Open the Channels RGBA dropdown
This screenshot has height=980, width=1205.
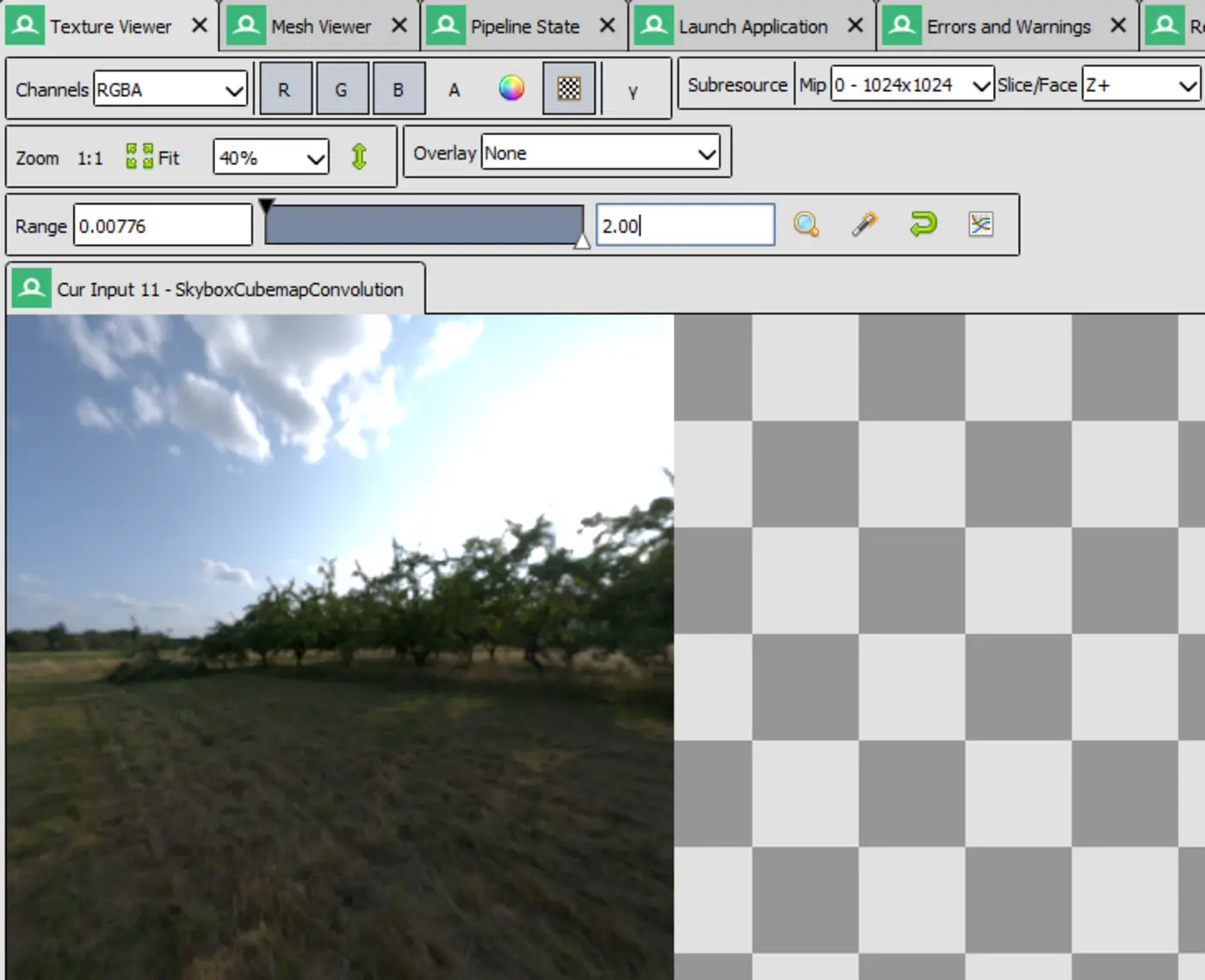click(x=170, y=89)
